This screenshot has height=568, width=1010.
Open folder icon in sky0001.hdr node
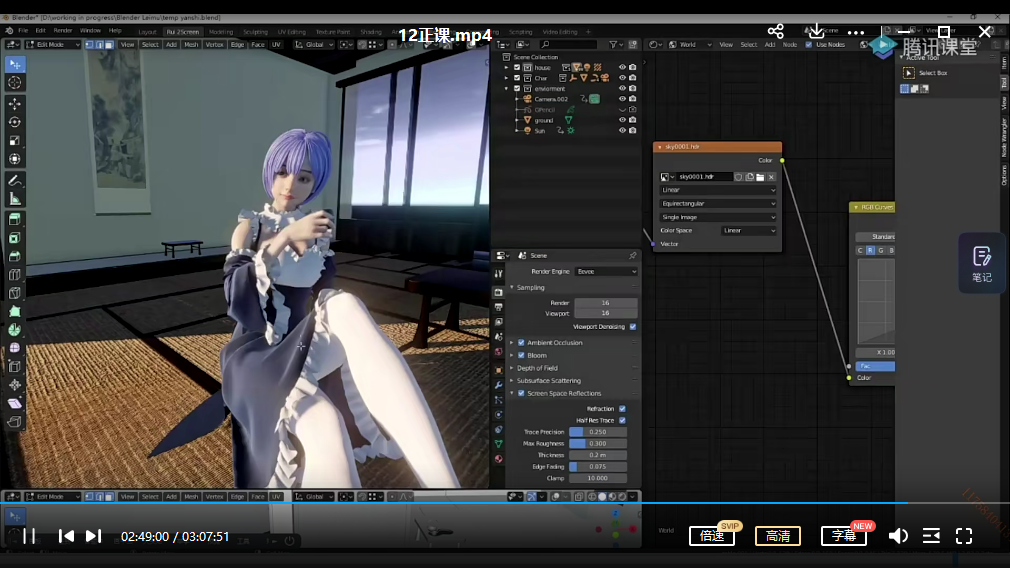760,177
